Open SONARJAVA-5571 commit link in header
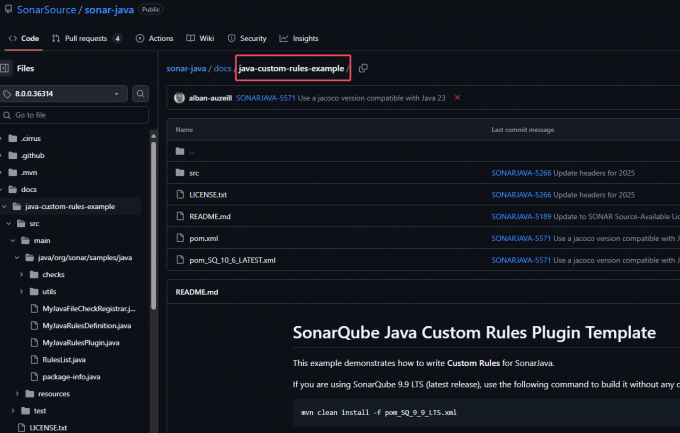This screenshot has width=680, height=433. tap(265, 98)
